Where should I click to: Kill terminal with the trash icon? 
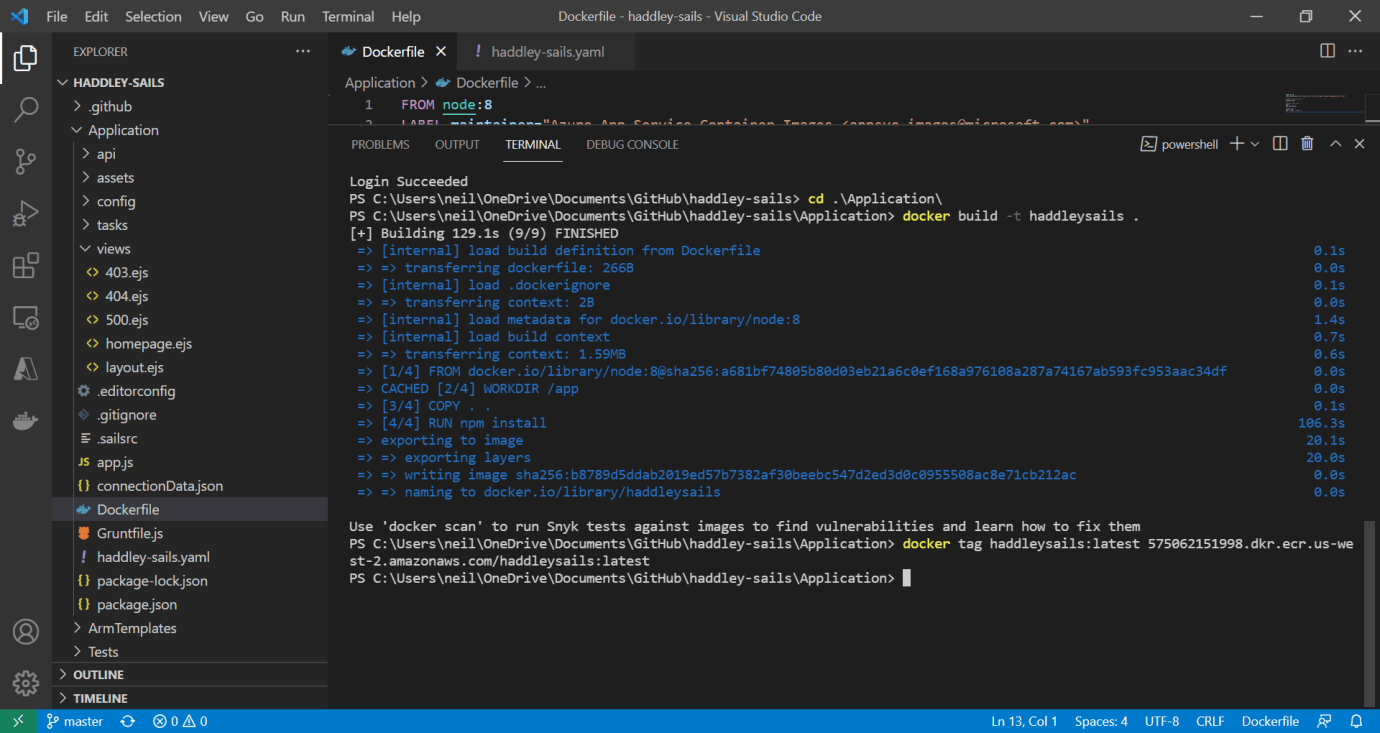click(1307, 144)
